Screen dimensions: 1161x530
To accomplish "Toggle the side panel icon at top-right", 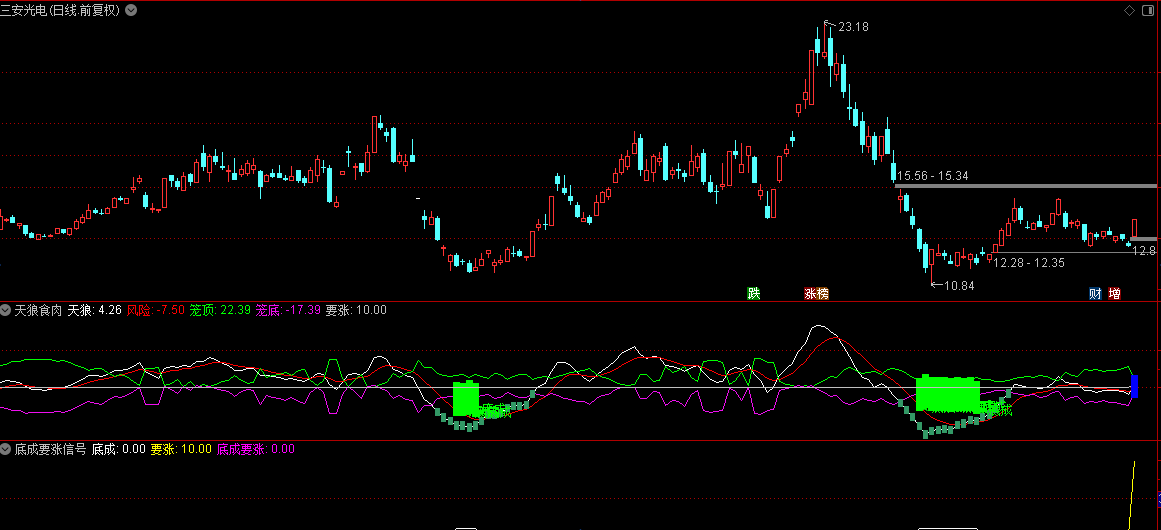I will 1148,10.
